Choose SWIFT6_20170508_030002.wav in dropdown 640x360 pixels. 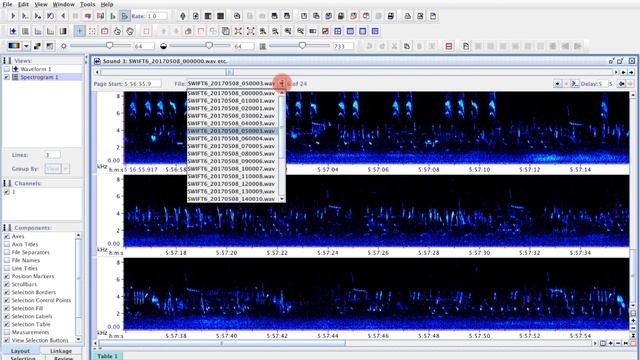(233, 116)
